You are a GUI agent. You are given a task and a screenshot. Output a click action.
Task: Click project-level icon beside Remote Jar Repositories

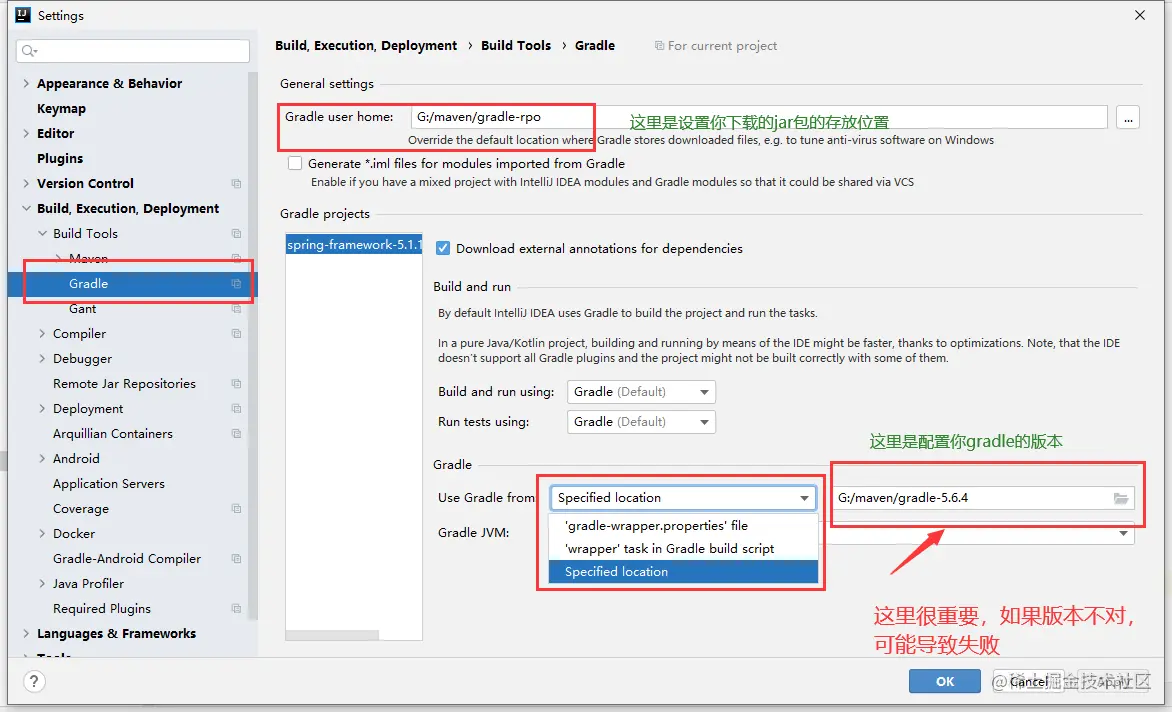coord(236,384)
